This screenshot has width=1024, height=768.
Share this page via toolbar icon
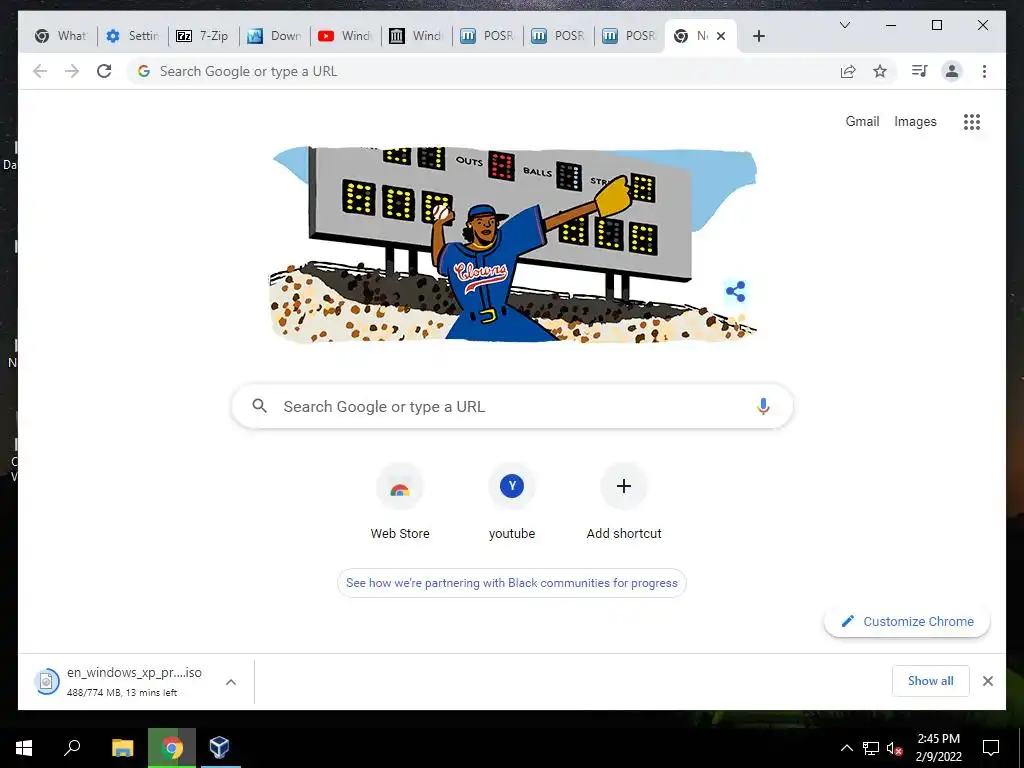point(848,71)
